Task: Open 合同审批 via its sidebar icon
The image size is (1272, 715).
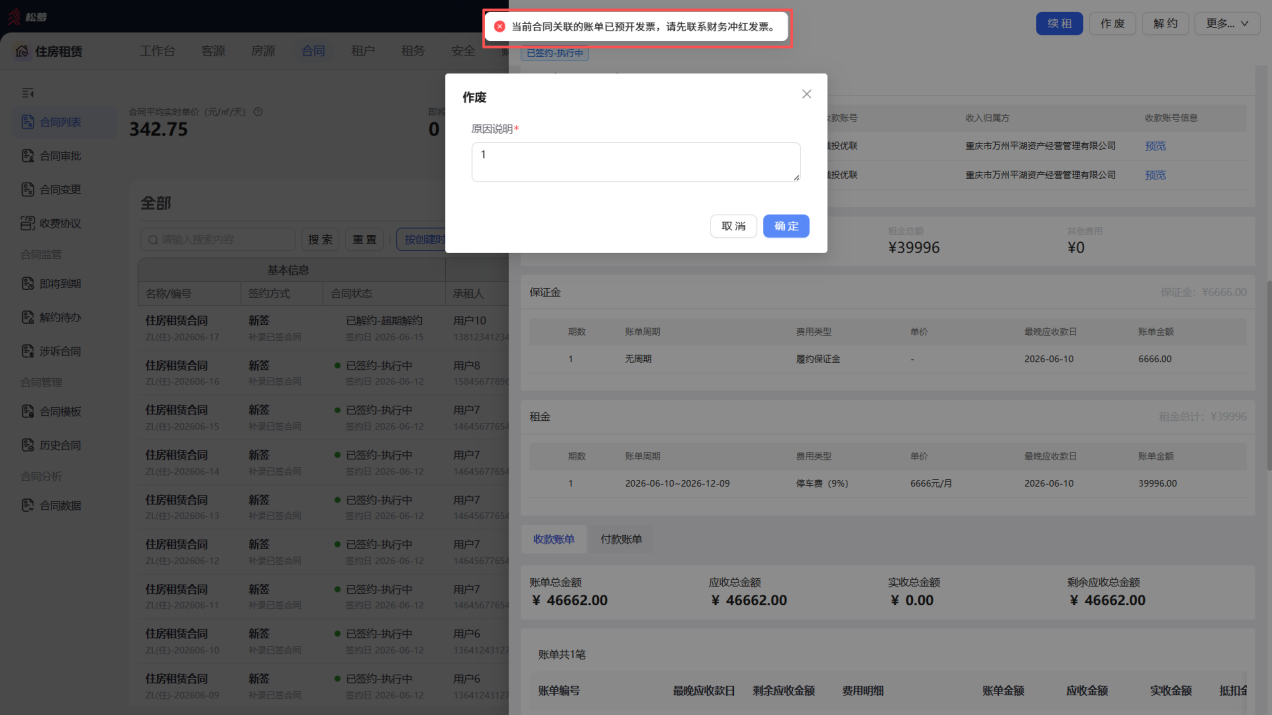Action: coord(28,156)
